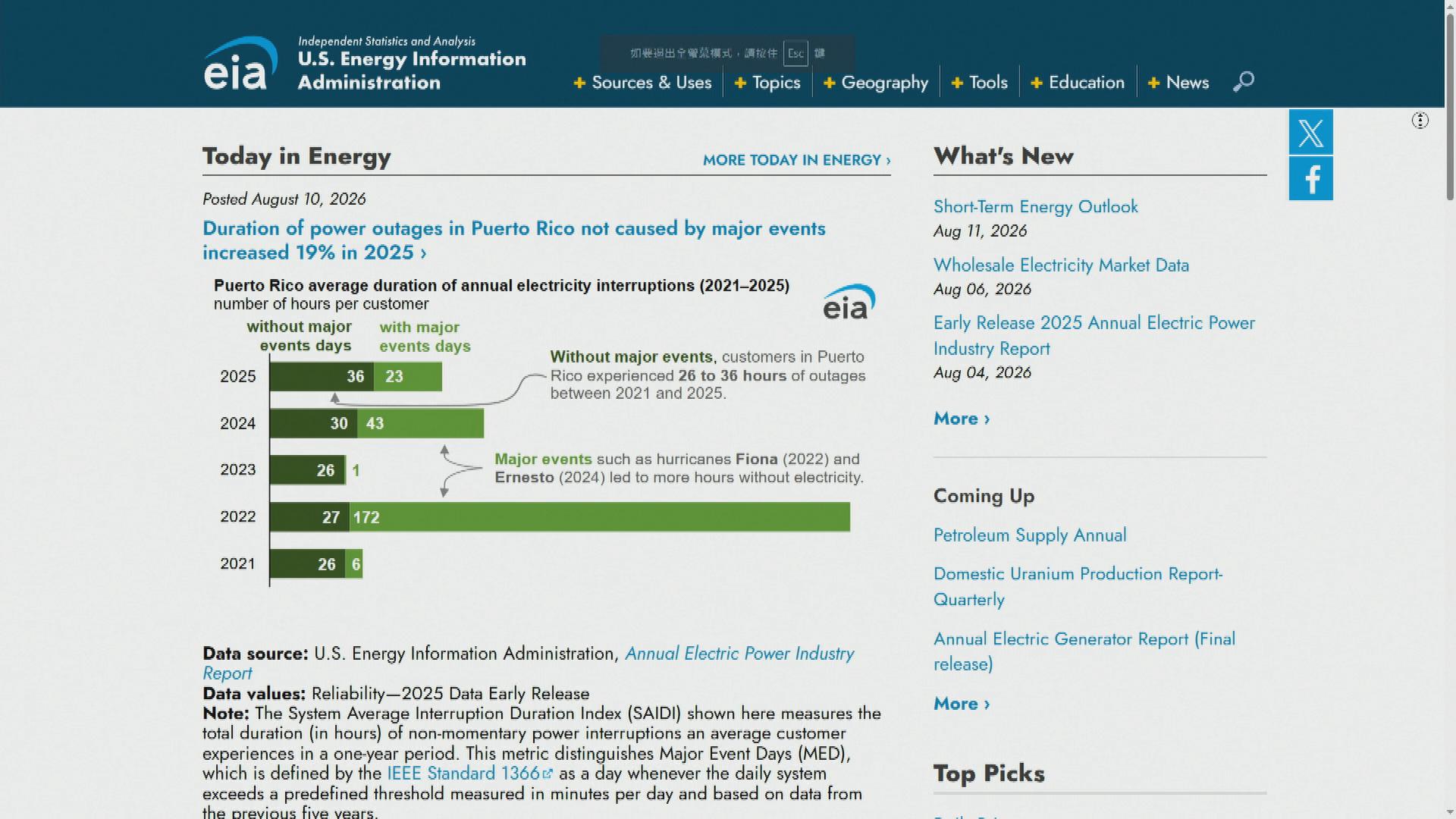1456x819 pixels.
Task: Click the EIA logo inside the chart
Action: point(849,302)
